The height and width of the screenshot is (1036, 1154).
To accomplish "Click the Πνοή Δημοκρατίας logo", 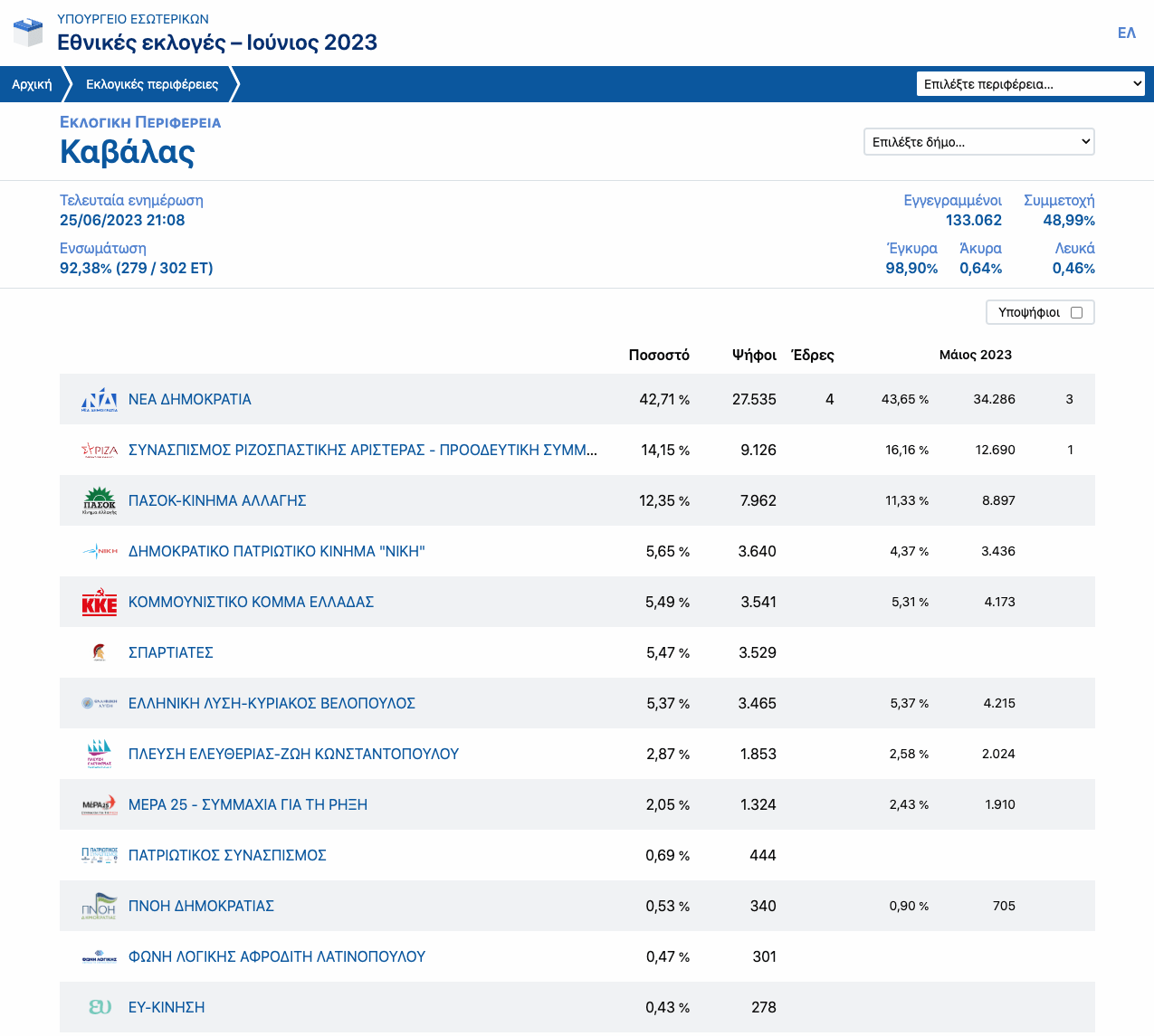I will click(100, 906).
